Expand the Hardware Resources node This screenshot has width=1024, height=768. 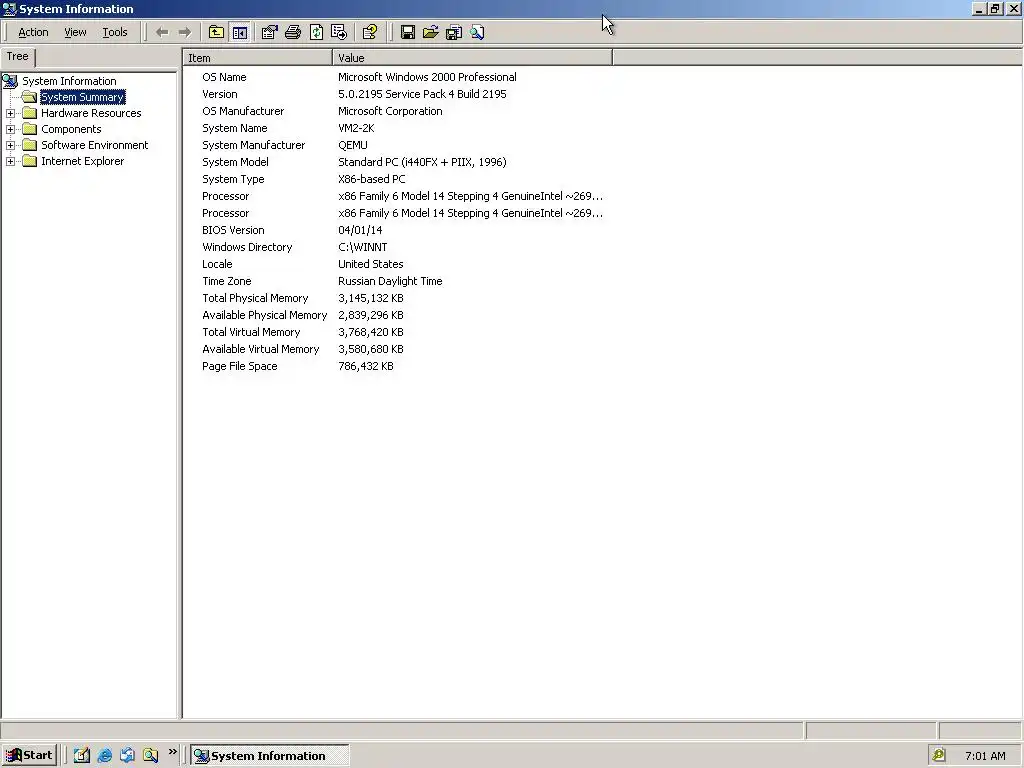coord(10,113)
